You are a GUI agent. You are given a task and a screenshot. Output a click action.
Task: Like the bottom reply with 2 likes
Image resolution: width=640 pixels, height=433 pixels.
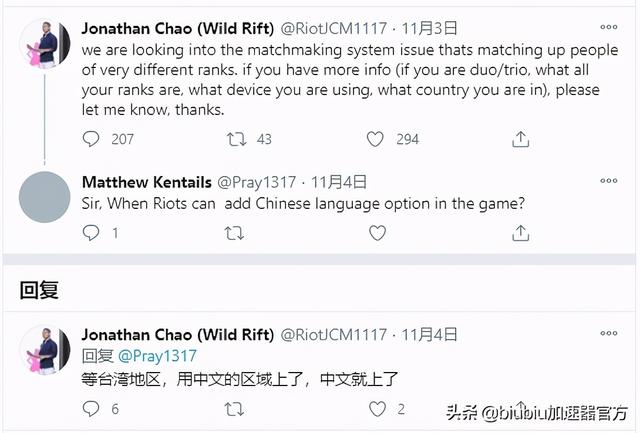point(377,408)
